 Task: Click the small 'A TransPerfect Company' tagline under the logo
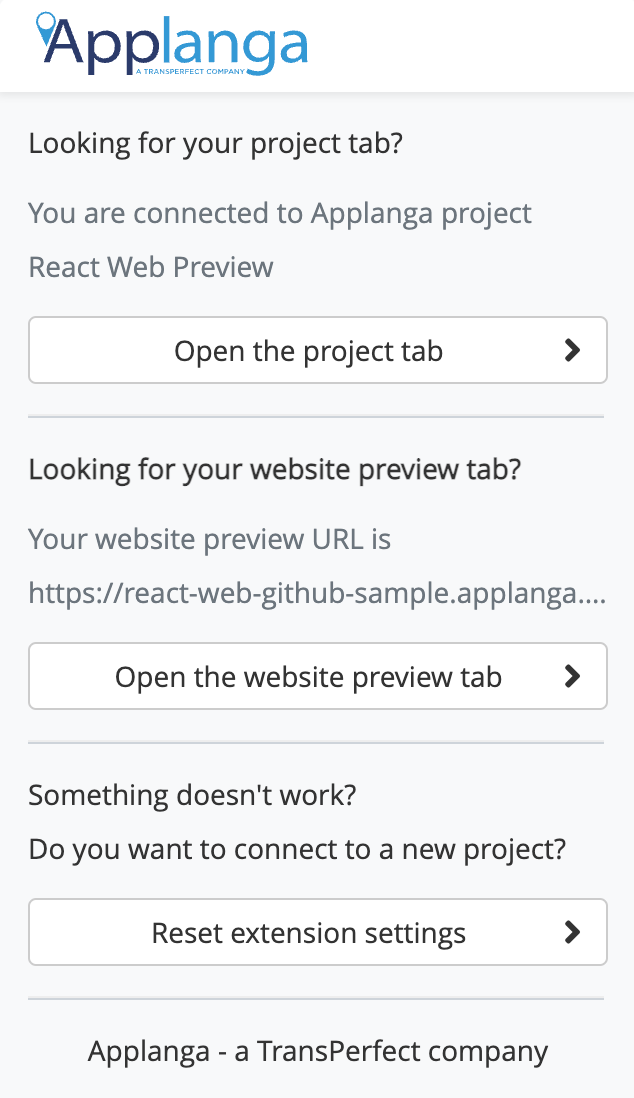pos(191,71)
